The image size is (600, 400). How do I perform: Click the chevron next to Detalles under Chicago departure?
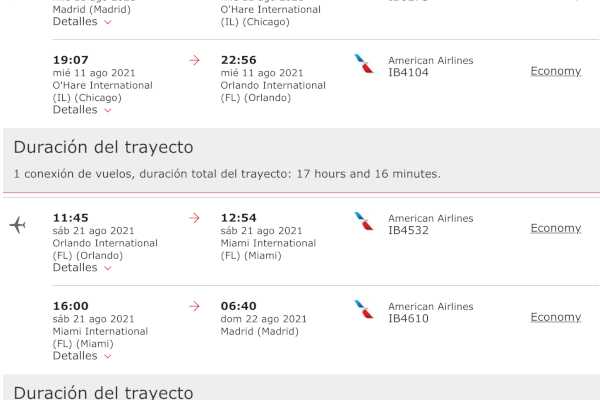click(x=108, y=111)
